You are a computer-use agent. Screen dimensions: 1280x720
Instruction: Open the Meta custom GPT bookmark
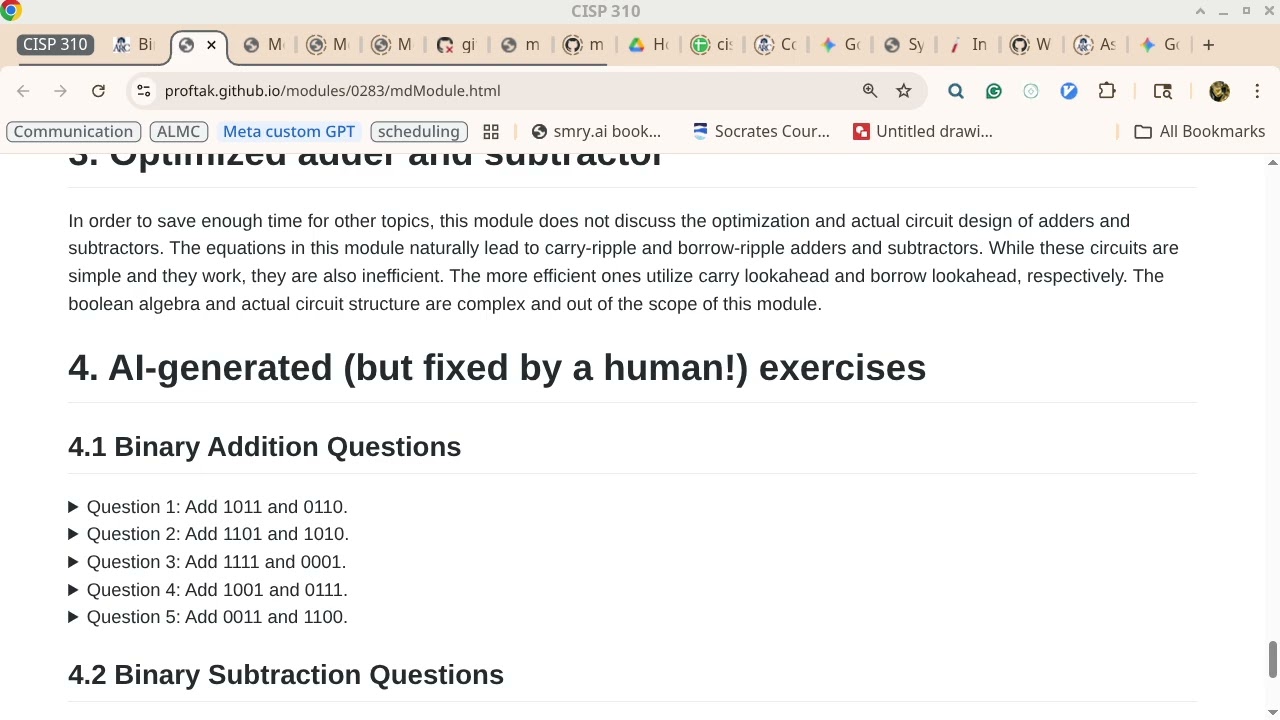tap(289, 132)
